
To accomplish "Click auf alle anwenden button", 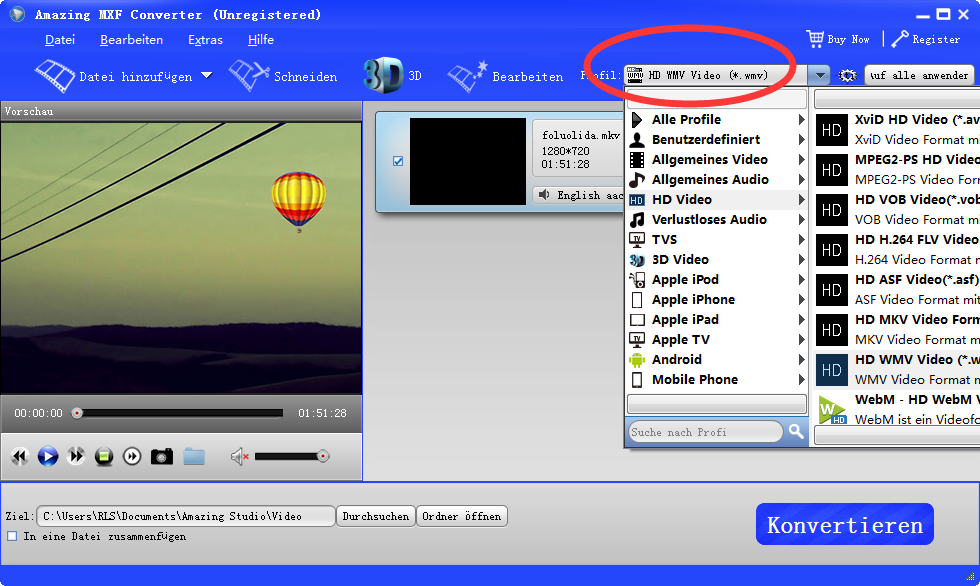I will coord(919,76).
